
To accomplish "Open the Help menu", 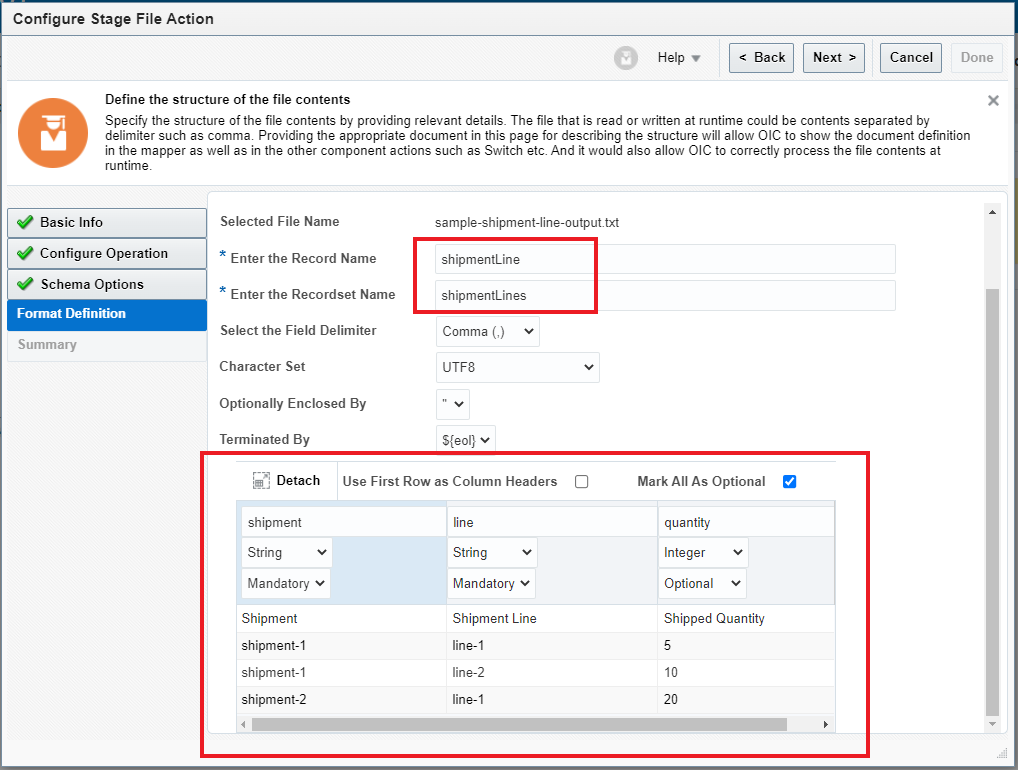I will (679, 58).
